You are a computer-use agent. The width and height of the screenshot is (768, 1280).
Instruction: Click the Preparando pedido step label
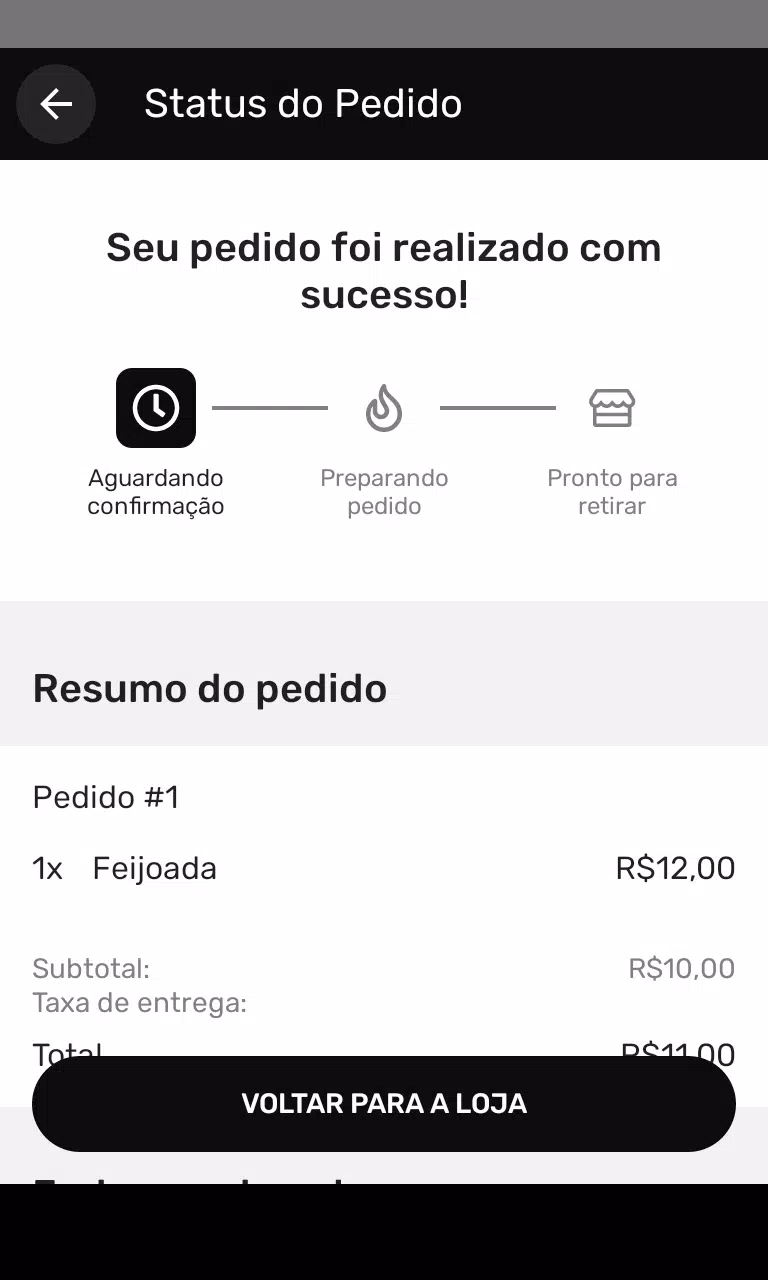[384, 492]
